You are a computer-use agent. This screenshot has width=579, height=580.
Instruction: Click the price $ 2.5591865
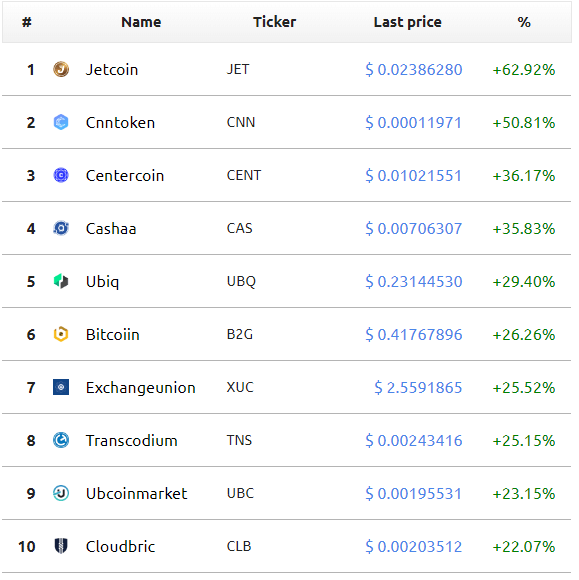(418, 387)
